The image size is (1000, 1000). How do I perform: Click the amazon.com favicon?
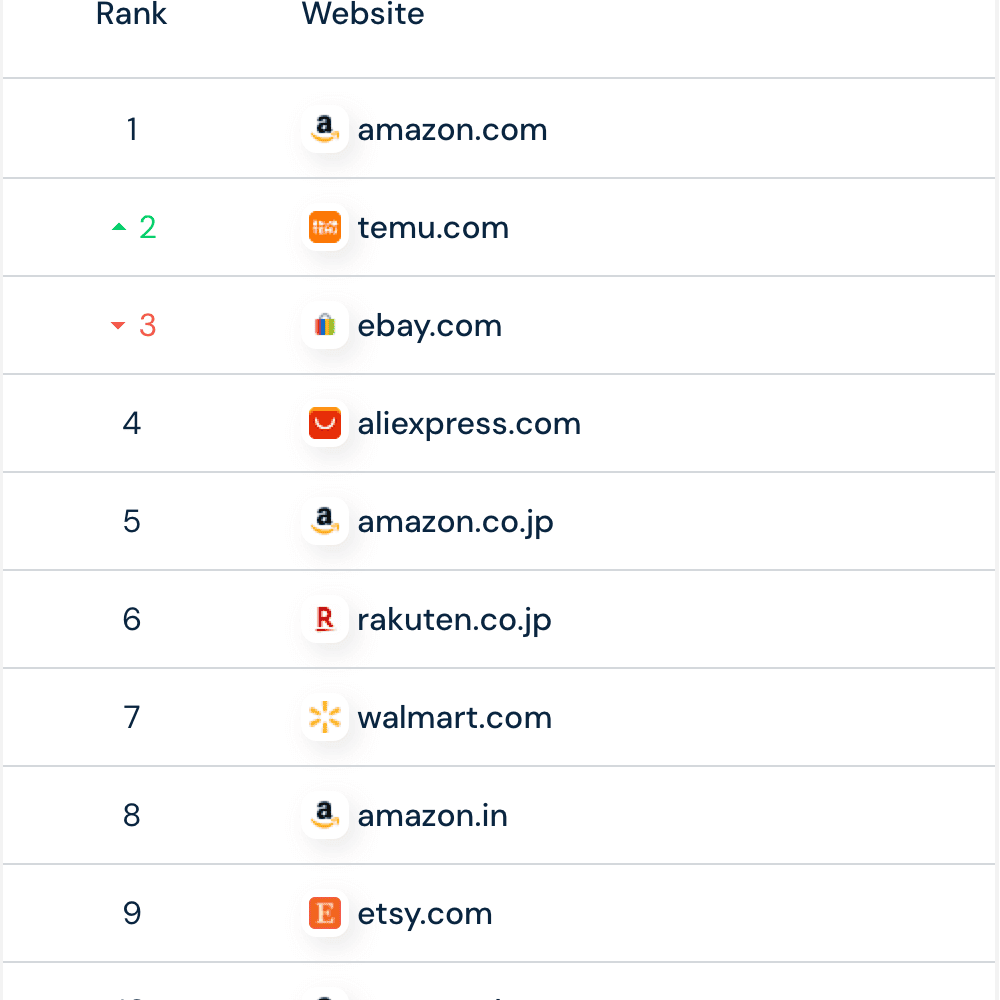click(325, 129)
